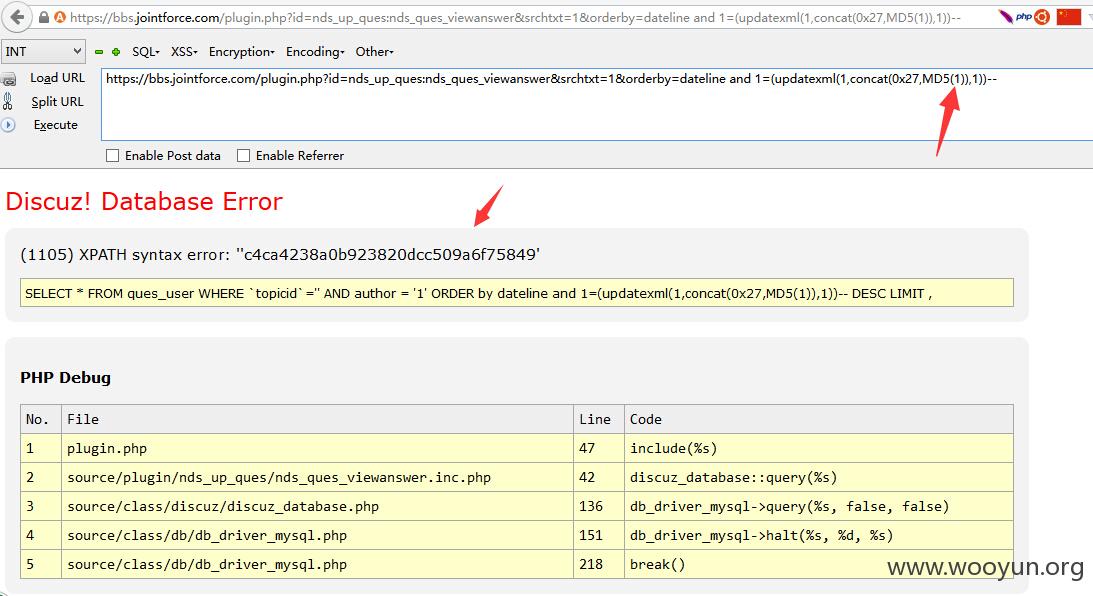Open the INT type dropdown
1093x596 pixels.
coord(43,52)
